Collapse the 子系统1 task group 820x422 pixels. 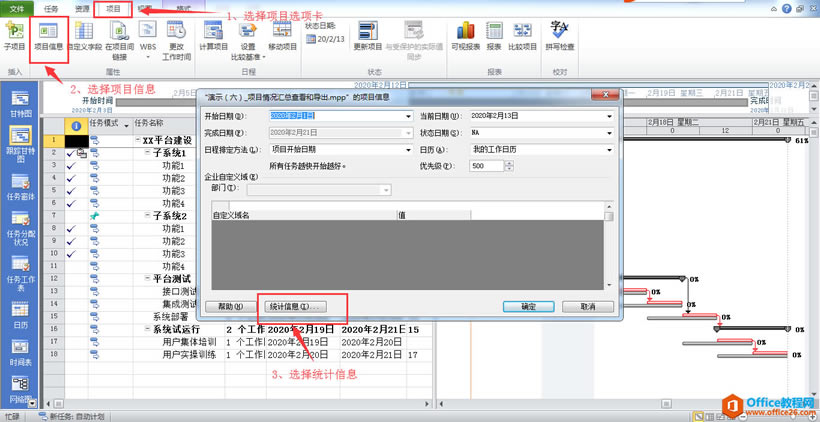coord(148,153)
